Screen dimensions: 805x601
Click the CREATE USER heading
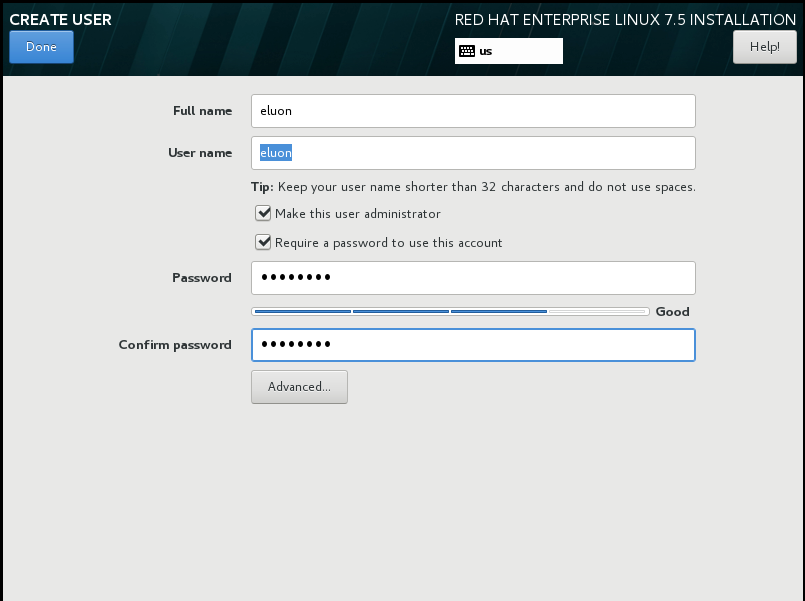(x=61, y=20)
